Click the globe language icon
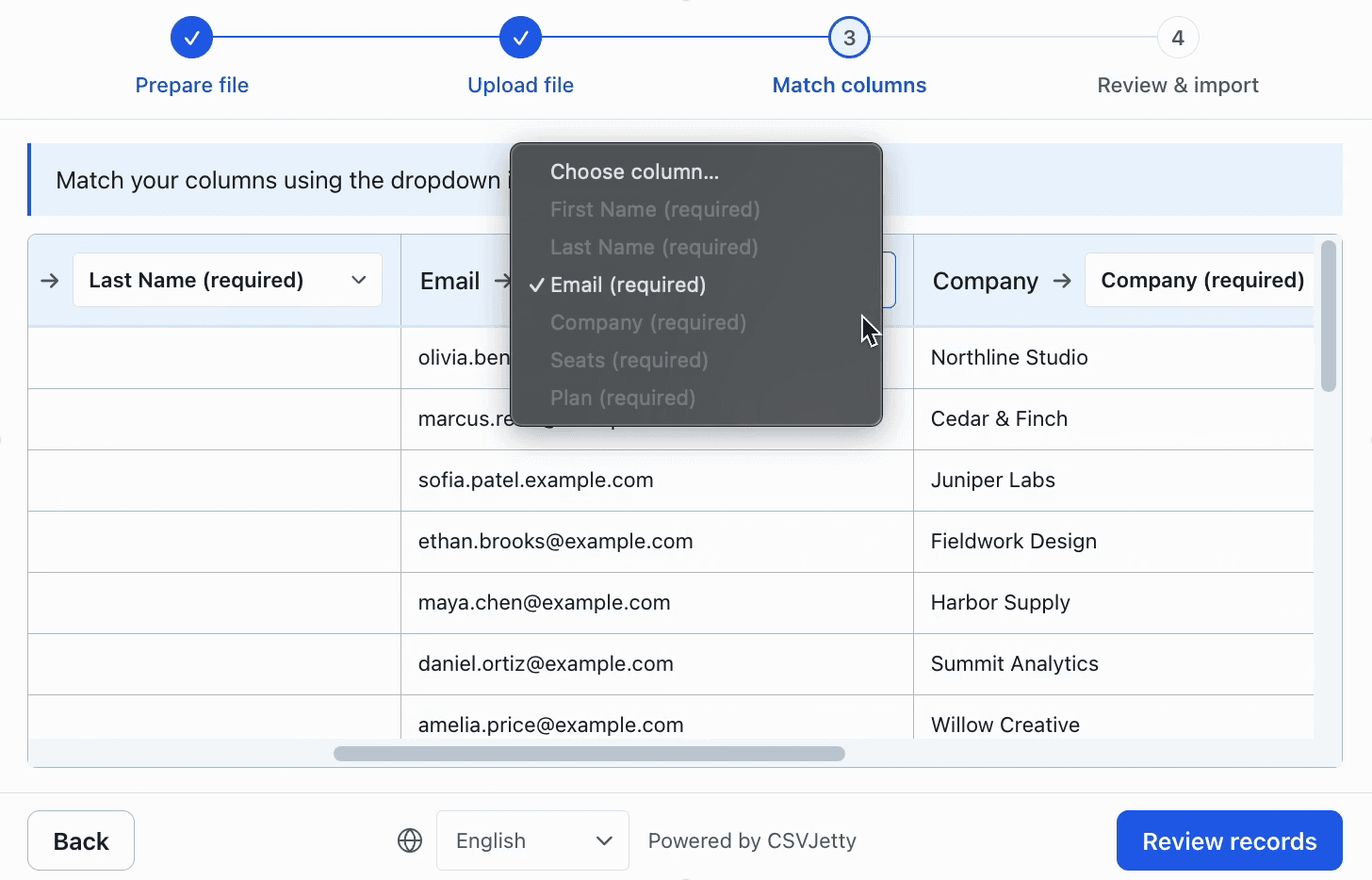The width and height of the screenshot is (1372, 880). [410, 840]
